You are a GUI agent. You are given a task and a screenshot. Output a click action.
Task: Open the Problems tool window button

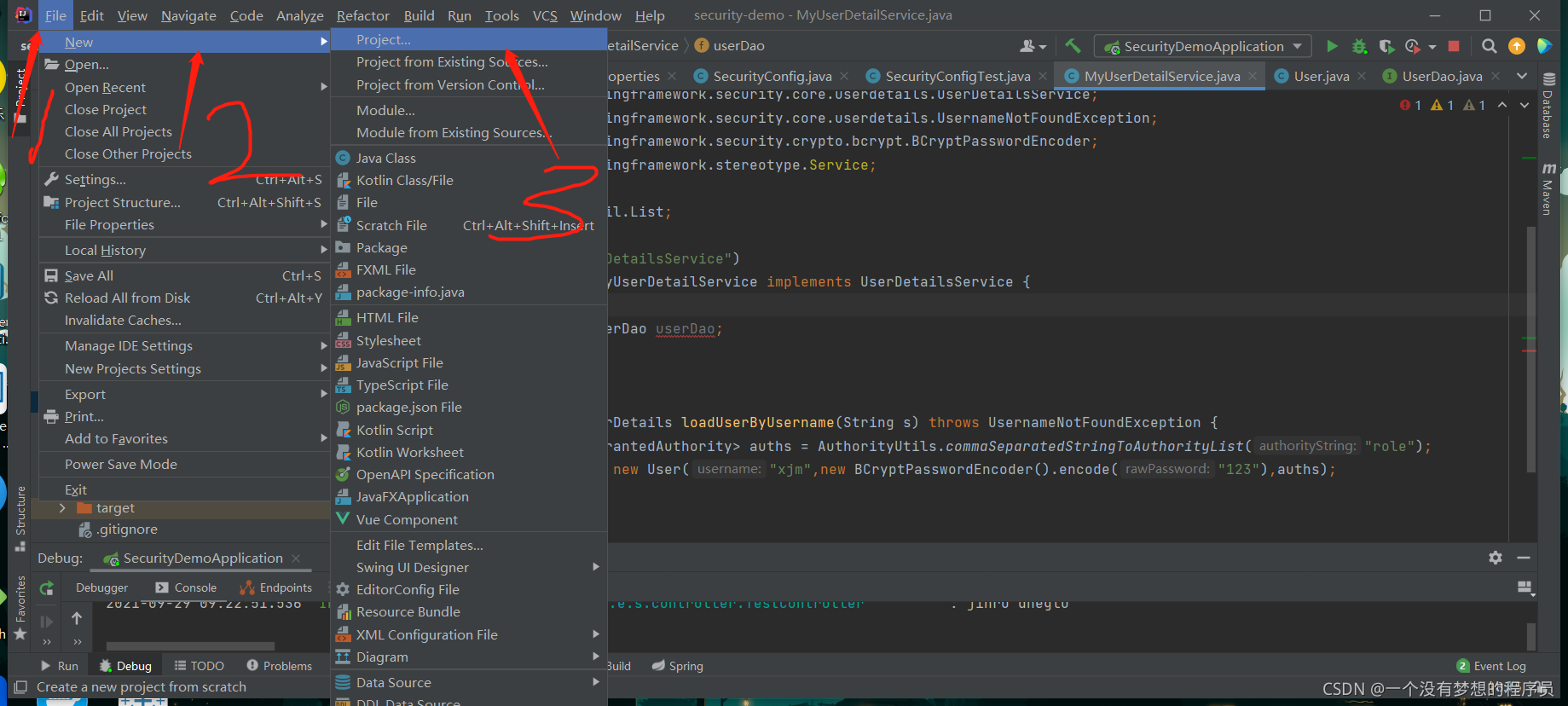(280, 666)
